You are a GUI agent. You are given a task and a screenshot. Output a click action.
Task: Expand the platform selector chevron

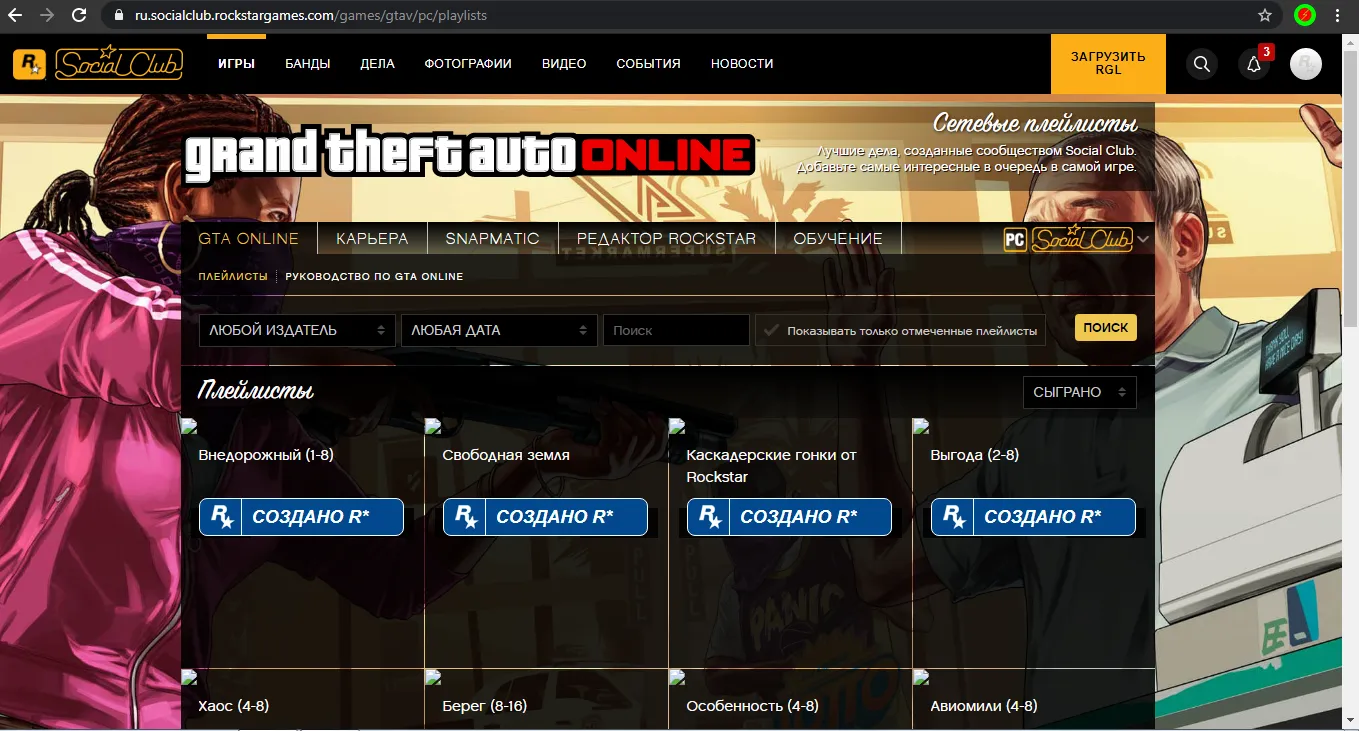pyautogui.click(x=1144, y=239)
